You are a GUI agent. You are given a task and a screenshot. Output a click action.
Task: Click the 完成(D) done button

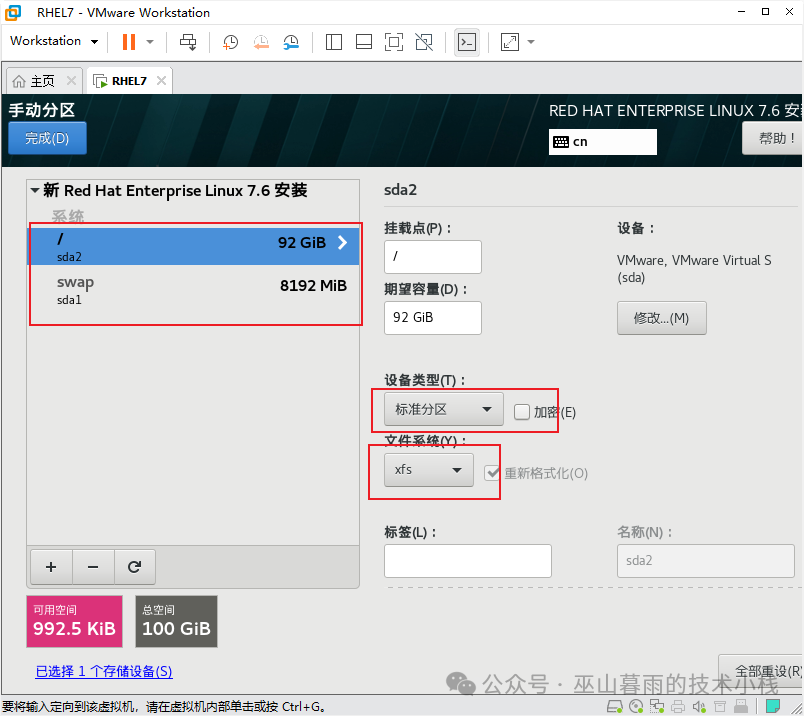pos(47,138)
